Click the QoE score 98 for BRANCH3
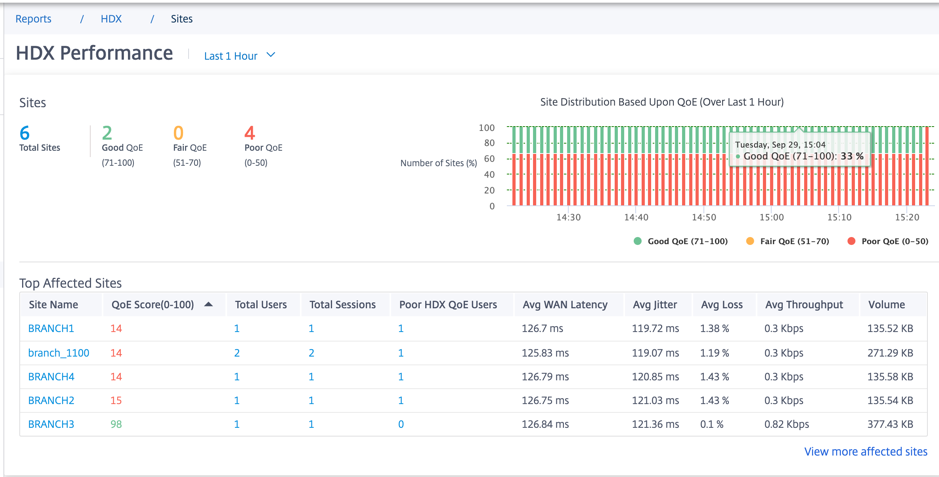Image resolution: width=939 pixels, height=477 pixels. (116, 424)
